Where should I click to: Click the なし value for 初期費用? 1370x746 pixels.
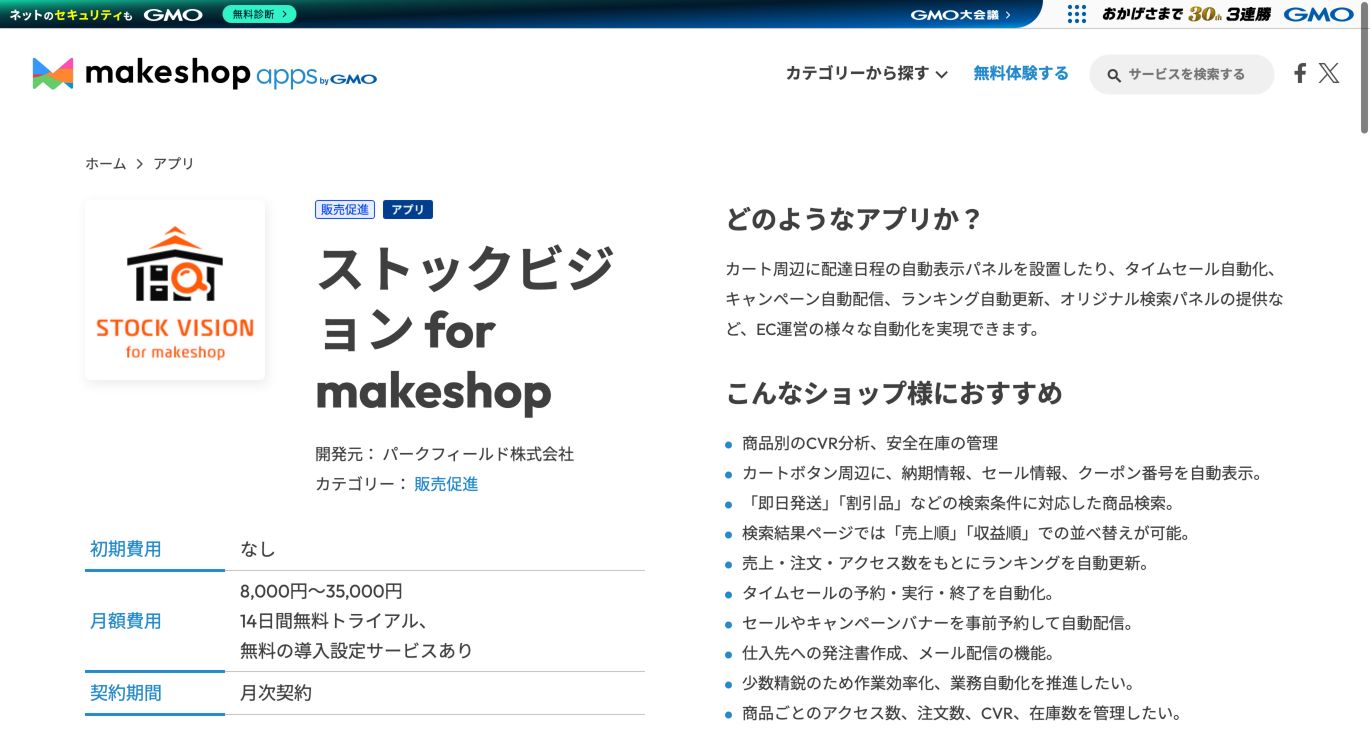[x=258, y=549]
